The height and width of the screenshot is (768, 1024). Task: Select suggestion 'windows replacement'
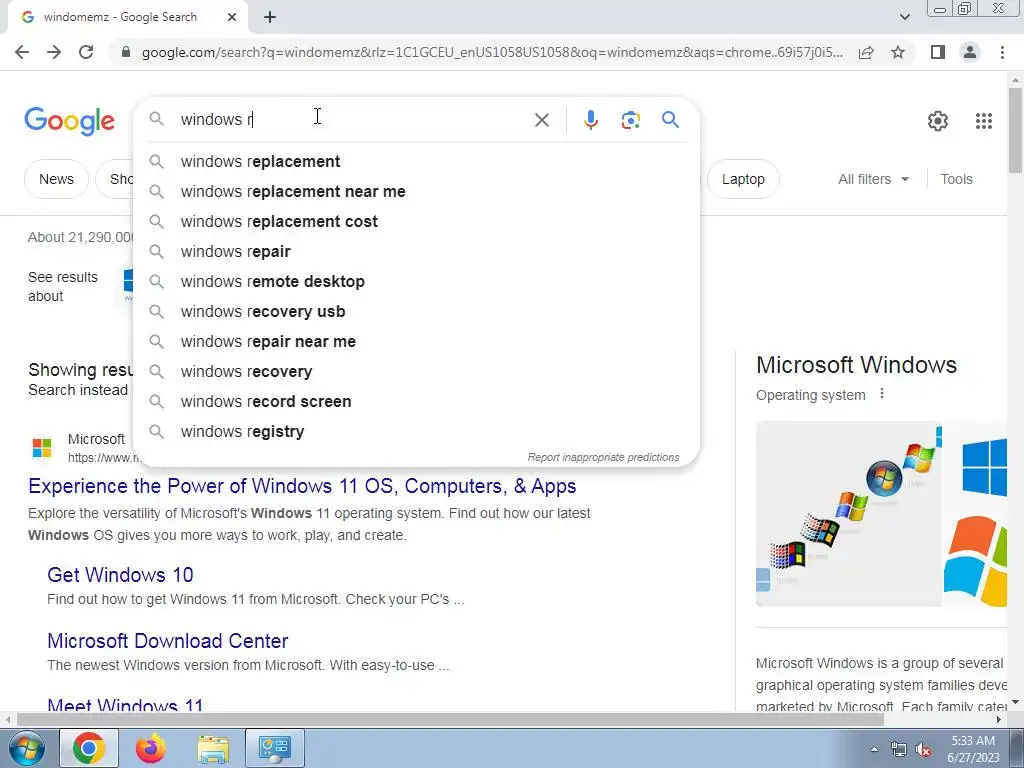click(416, 161)
